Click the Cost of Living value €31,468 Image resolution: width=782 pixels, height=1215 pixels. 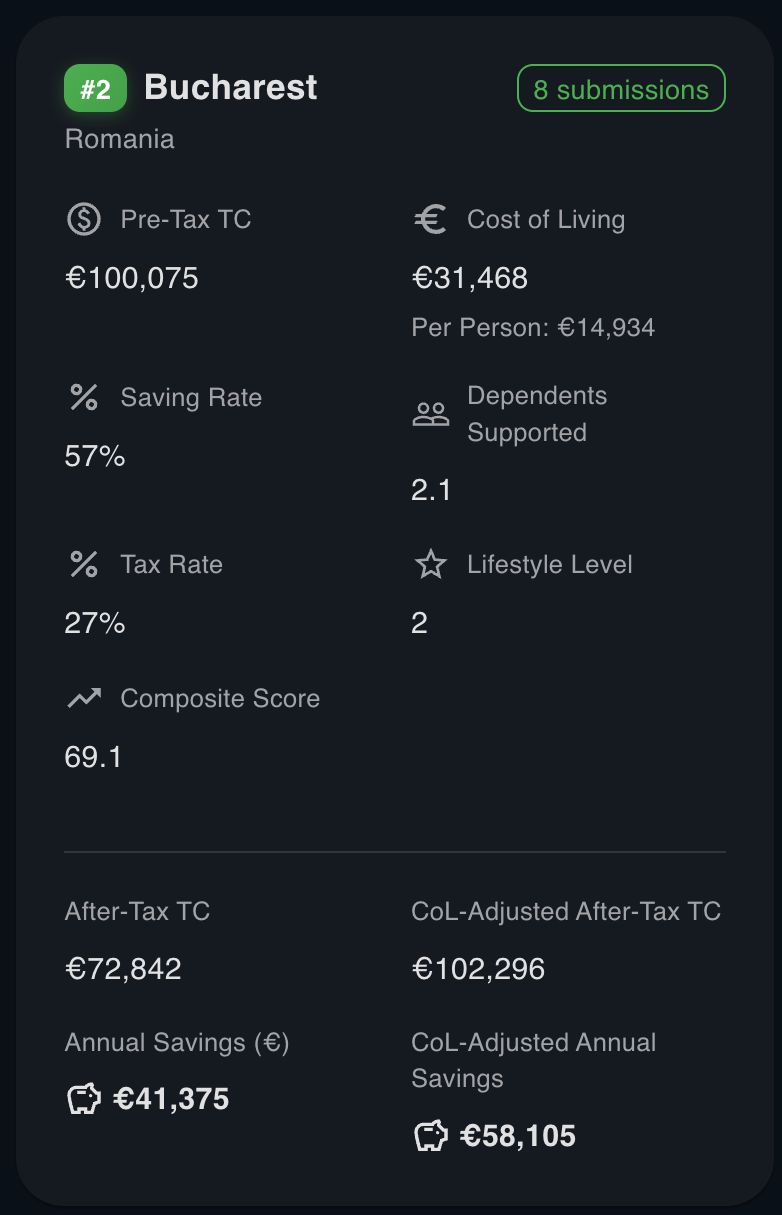coord(470,277)
